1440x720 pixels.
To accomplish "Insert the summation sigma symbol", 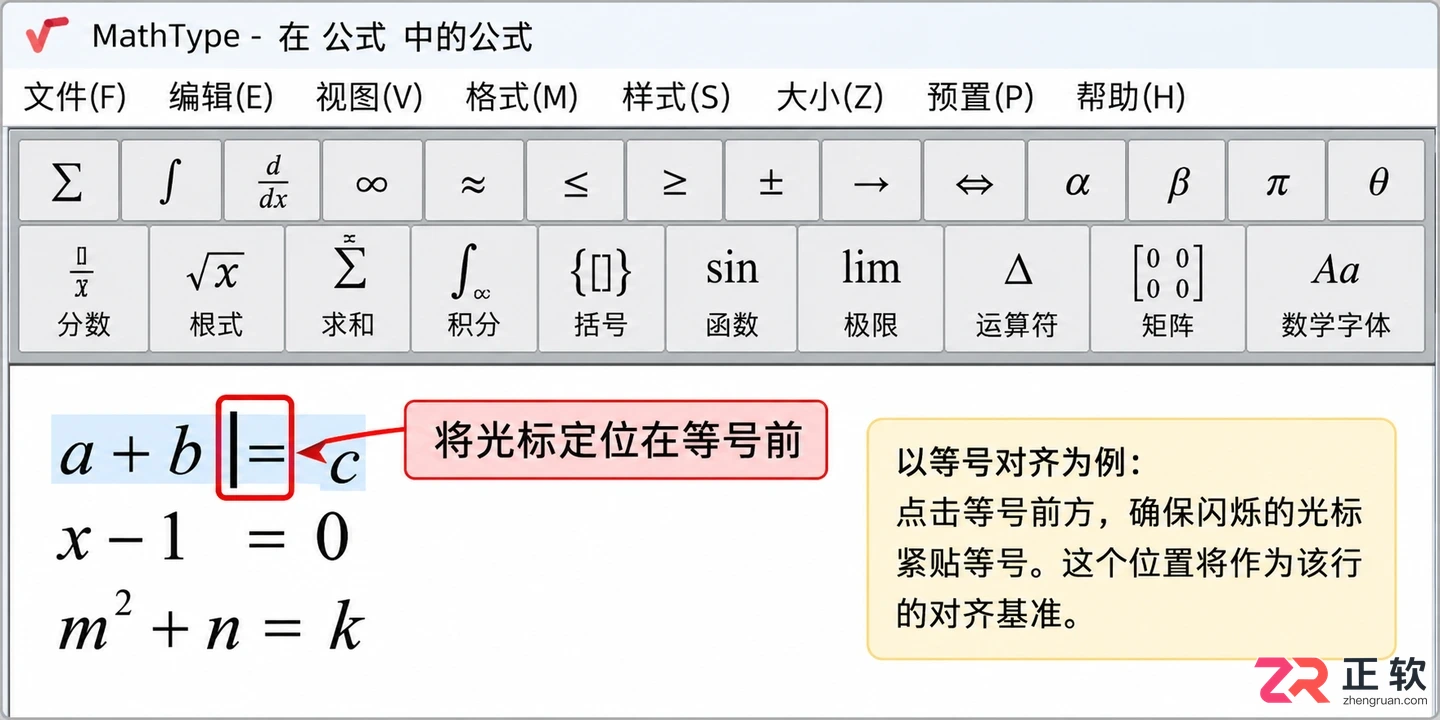I will pyautogui.click(x=68, y=181).
